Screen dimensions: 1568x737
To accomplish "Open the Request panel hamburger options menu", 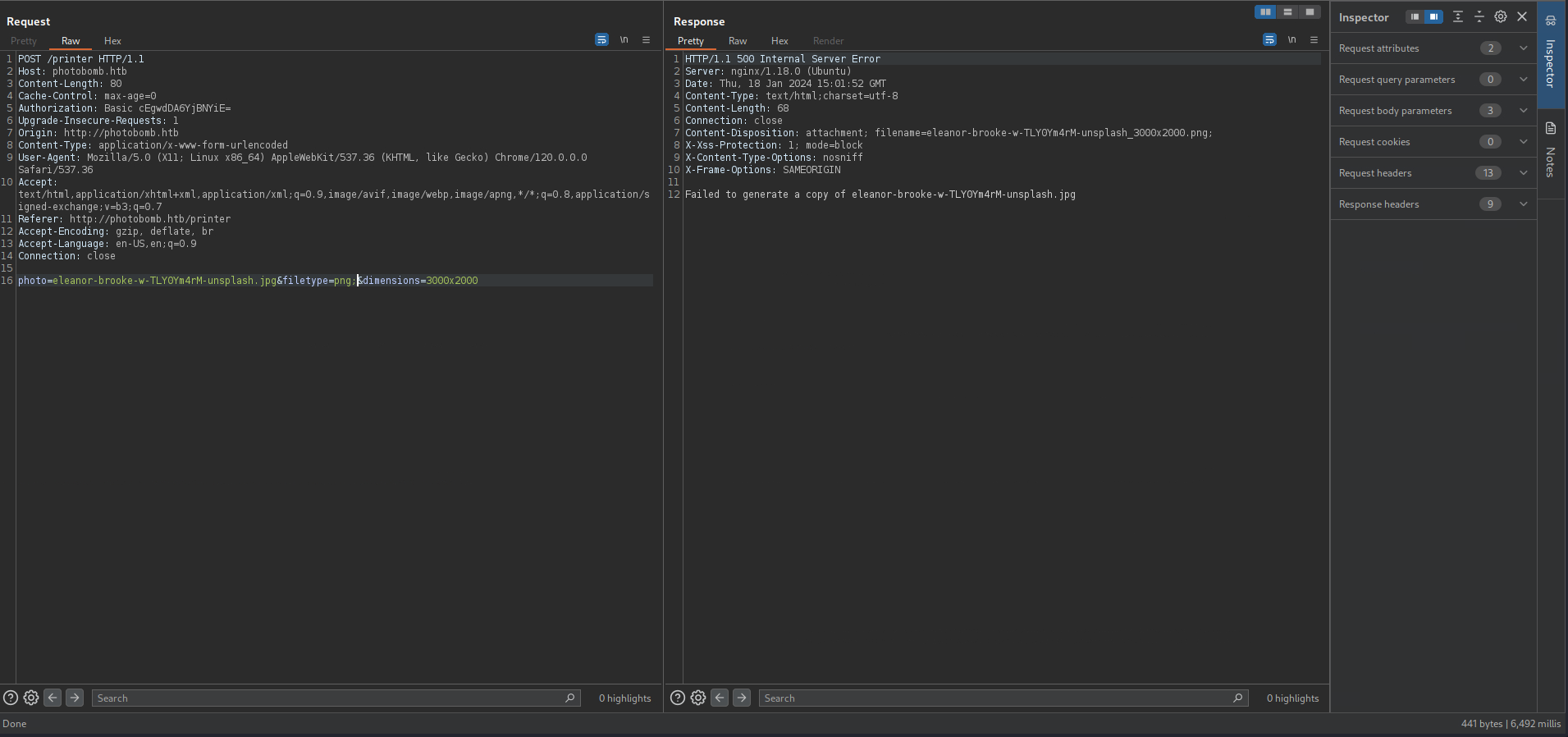I will (647, 39).
